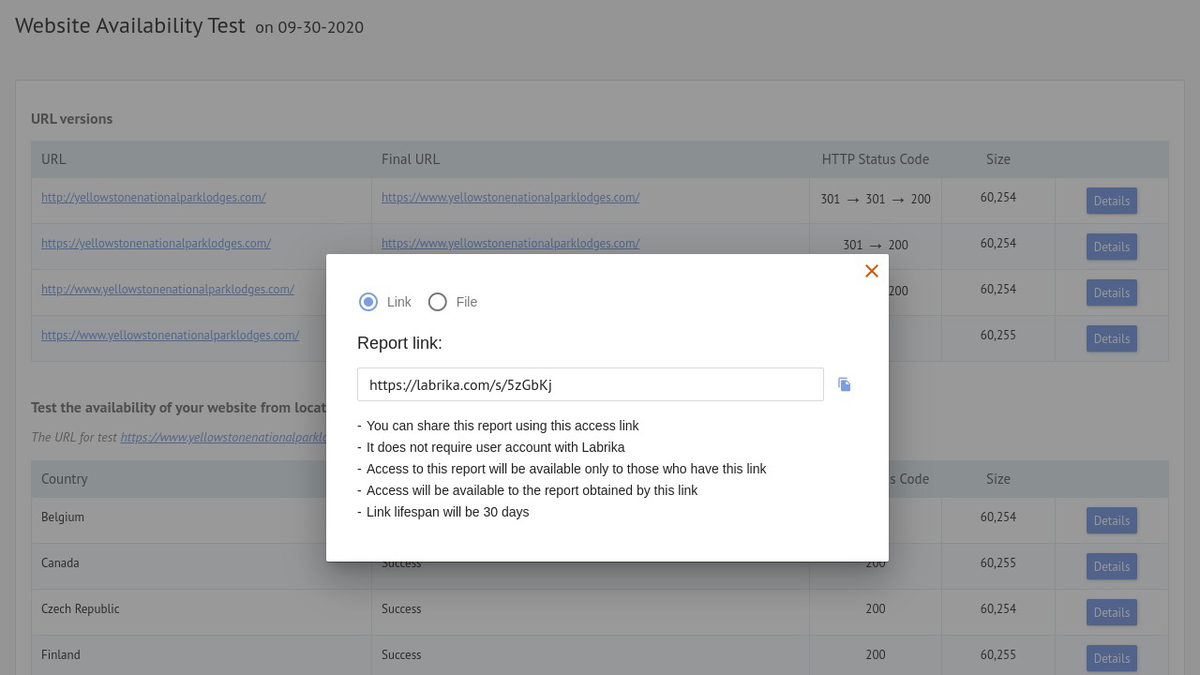
Task: View Details for the Belgium row
Action: click(x=1111, y=520)
